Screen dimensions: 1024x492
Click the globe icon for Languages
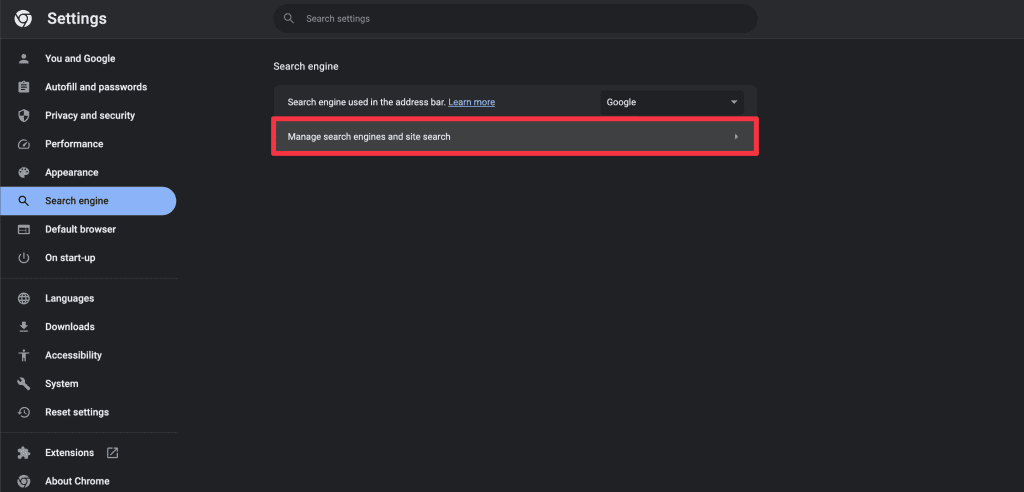[24, 299]
